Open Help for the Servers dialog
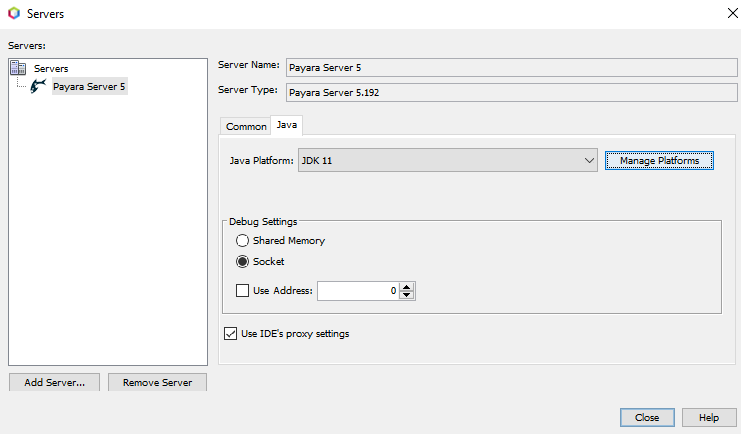The height and width of the screenshot is (434, 741). [709, 417]
